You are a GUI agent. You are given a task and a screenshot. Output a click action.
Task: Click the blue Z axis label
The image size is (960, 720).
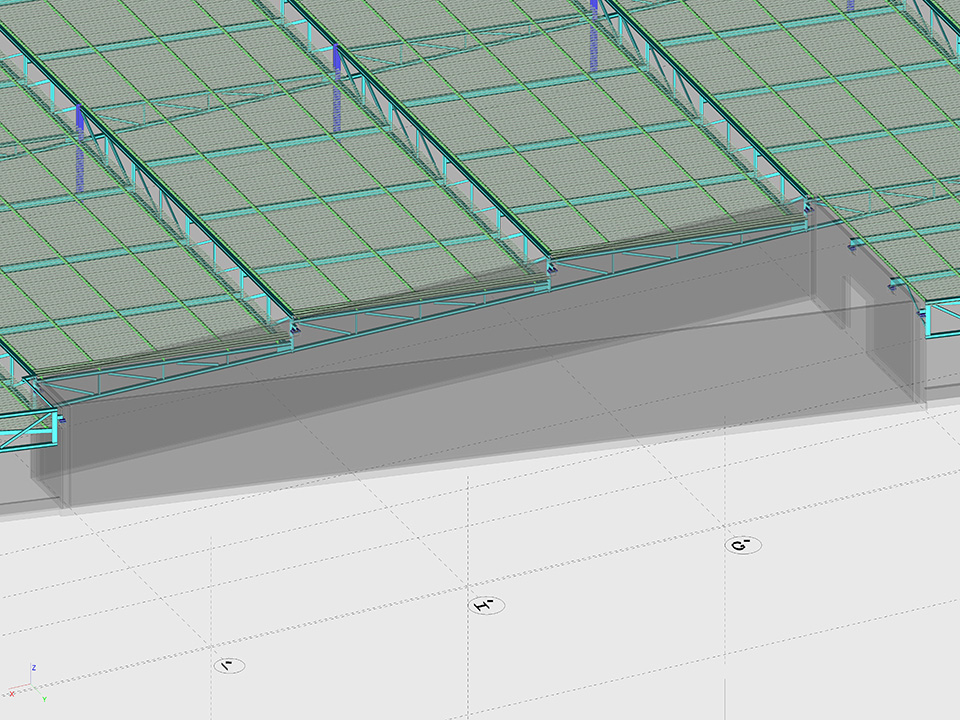click(34, 667)
